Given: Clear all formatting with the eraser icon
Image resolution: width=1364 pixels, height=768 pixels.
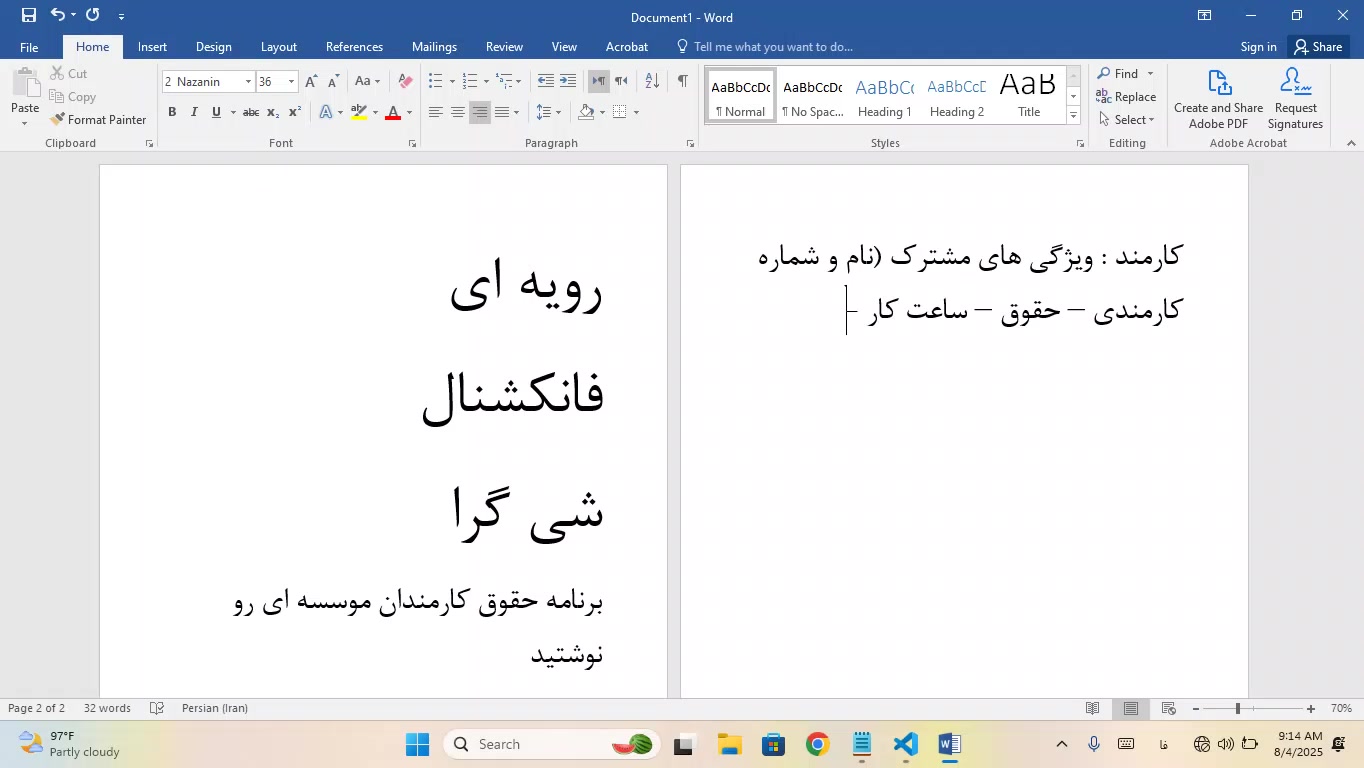Looking at the screenshot, I should (x=405, y=81).
